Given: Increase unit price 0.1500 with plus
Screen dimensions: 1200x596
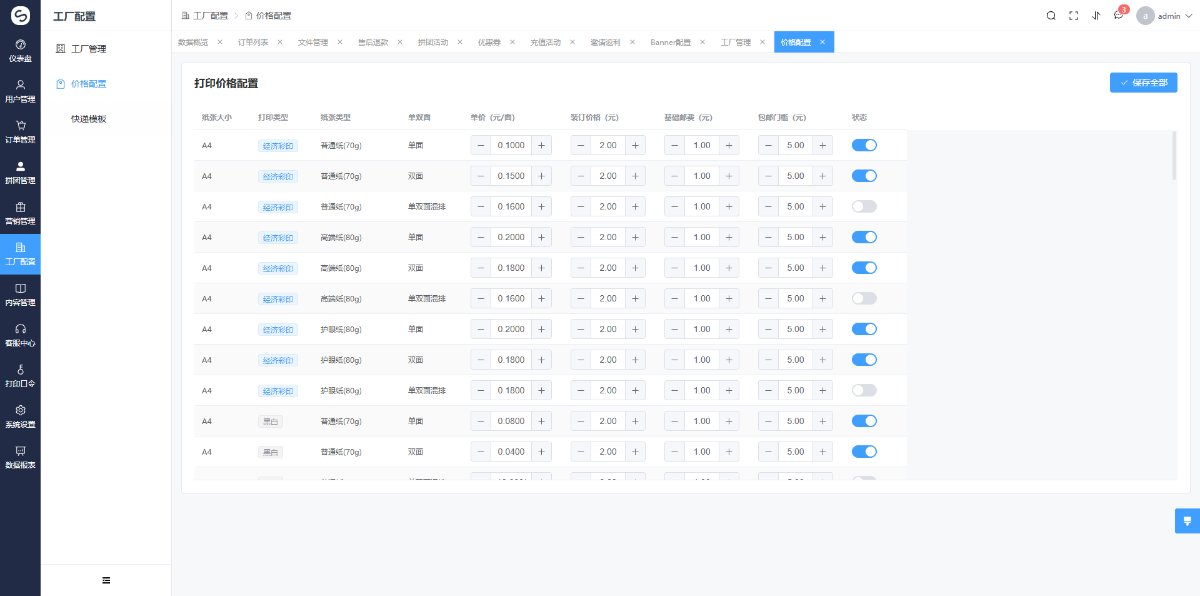Looking at the screenshot, I should [x=541, y=176].
